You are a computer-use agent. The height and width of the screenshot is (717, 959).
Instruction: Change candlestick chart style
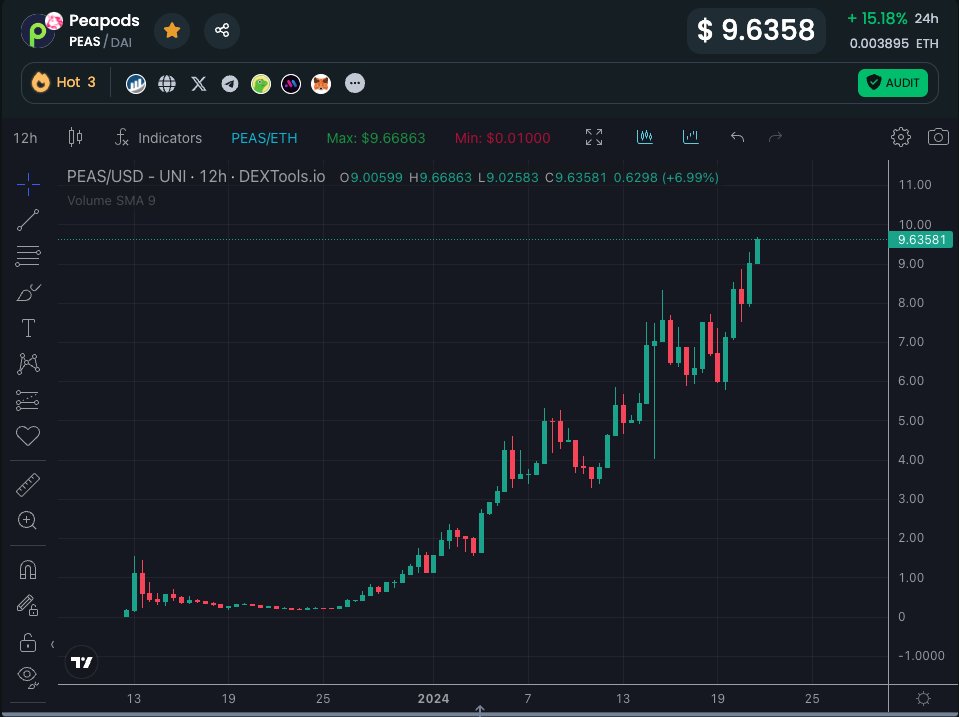75,137
